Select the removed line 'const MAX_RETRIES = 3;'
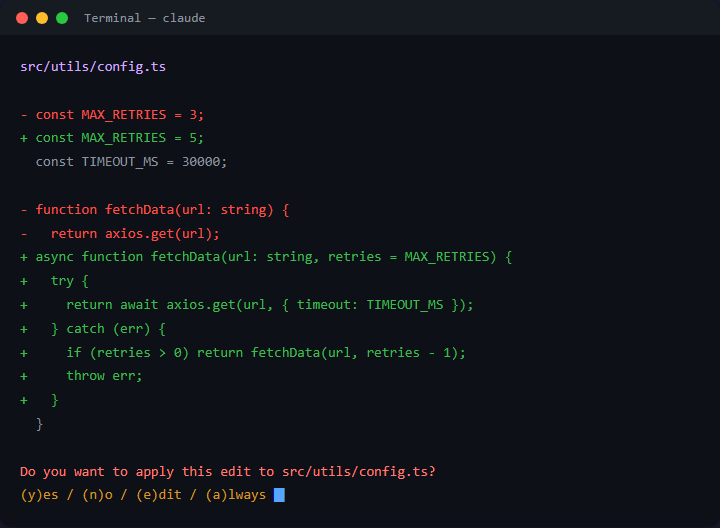Image resolution: width=720 pixels, height=528 pixels. pyautogui.click(x=112, y=115)
